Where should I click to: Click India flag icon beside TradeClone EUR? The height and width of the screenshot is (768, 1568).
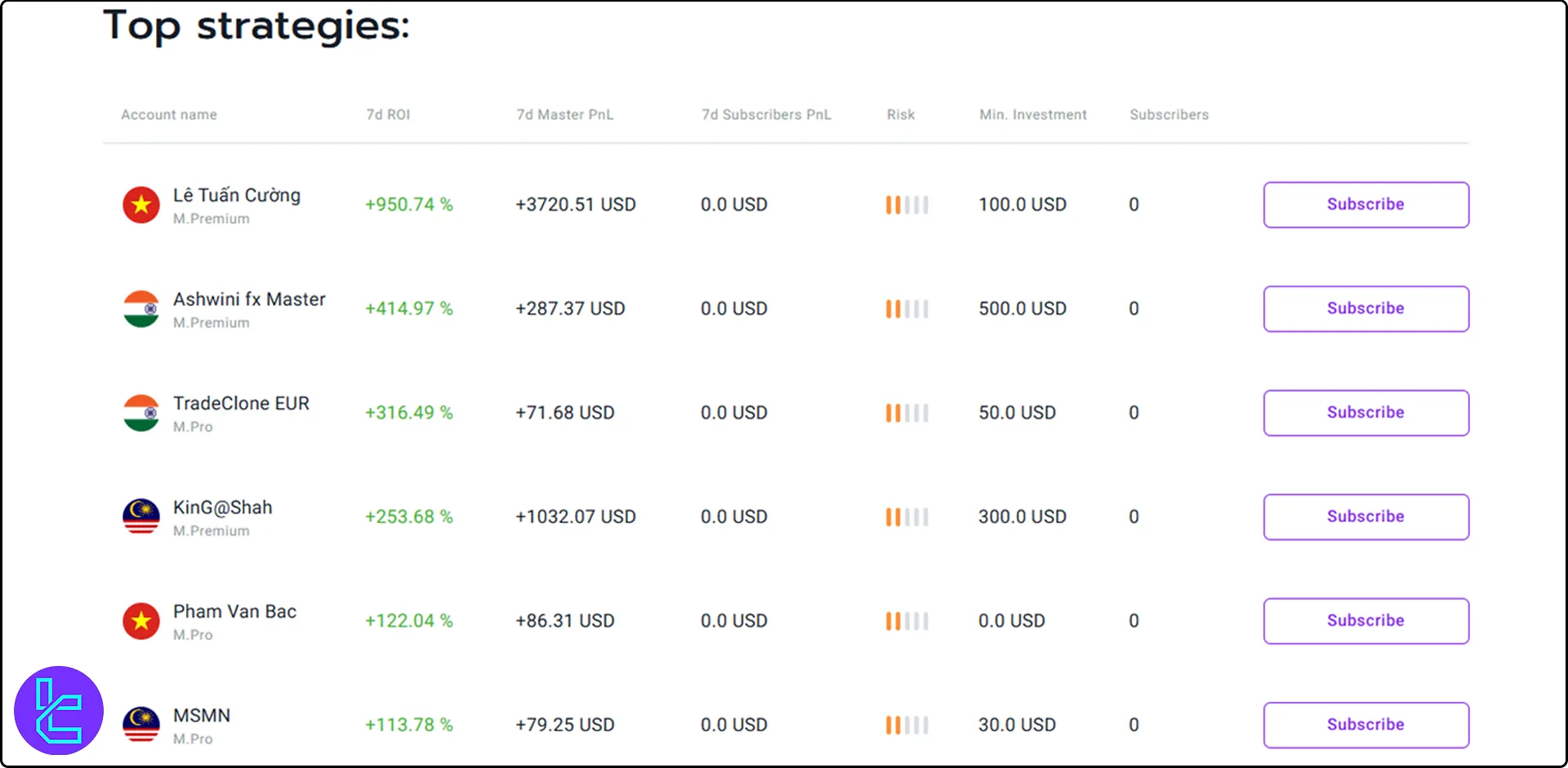[x=141, y=413]
